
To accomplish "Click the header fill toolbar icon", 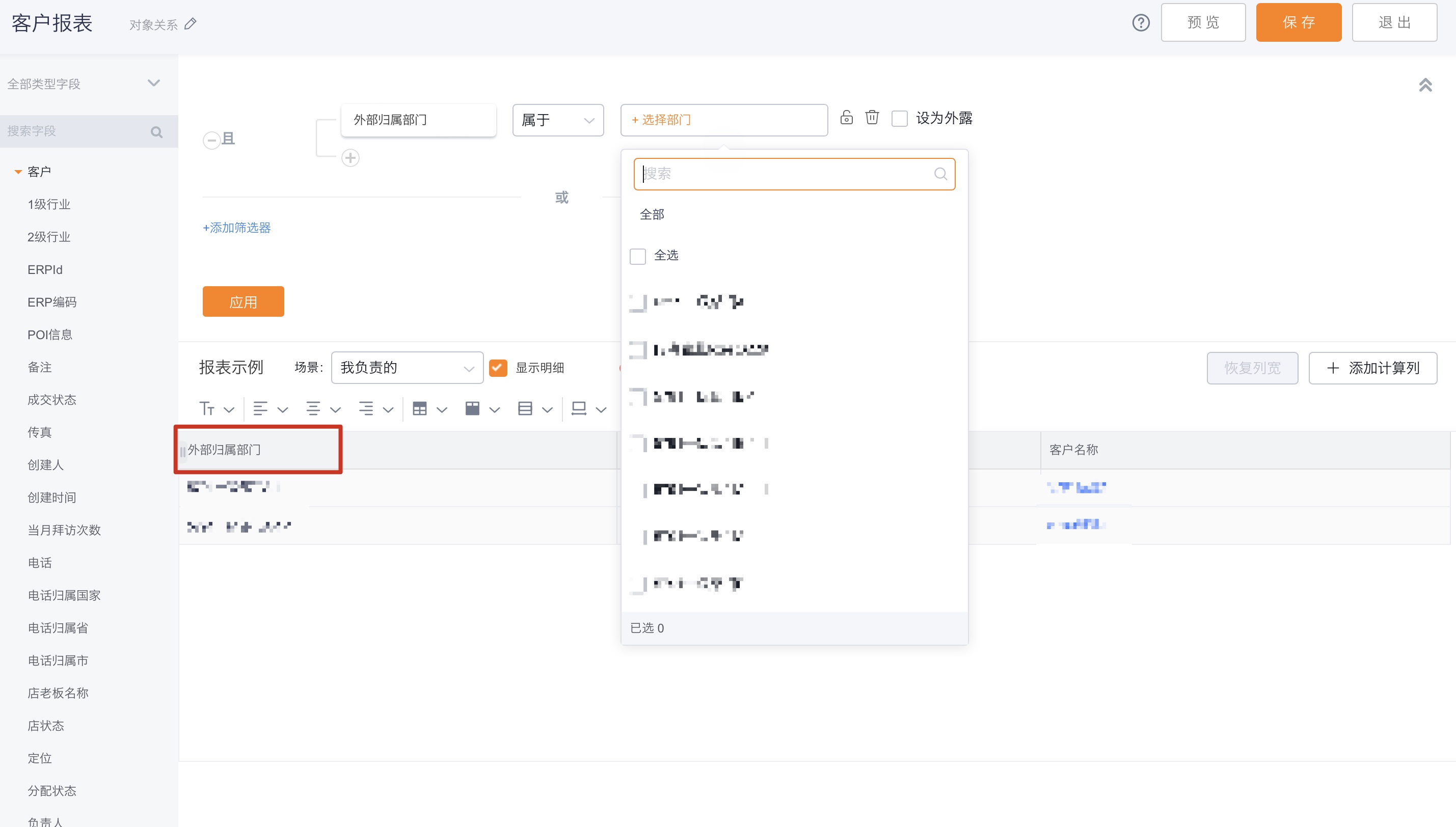I will tap(472, 408).
